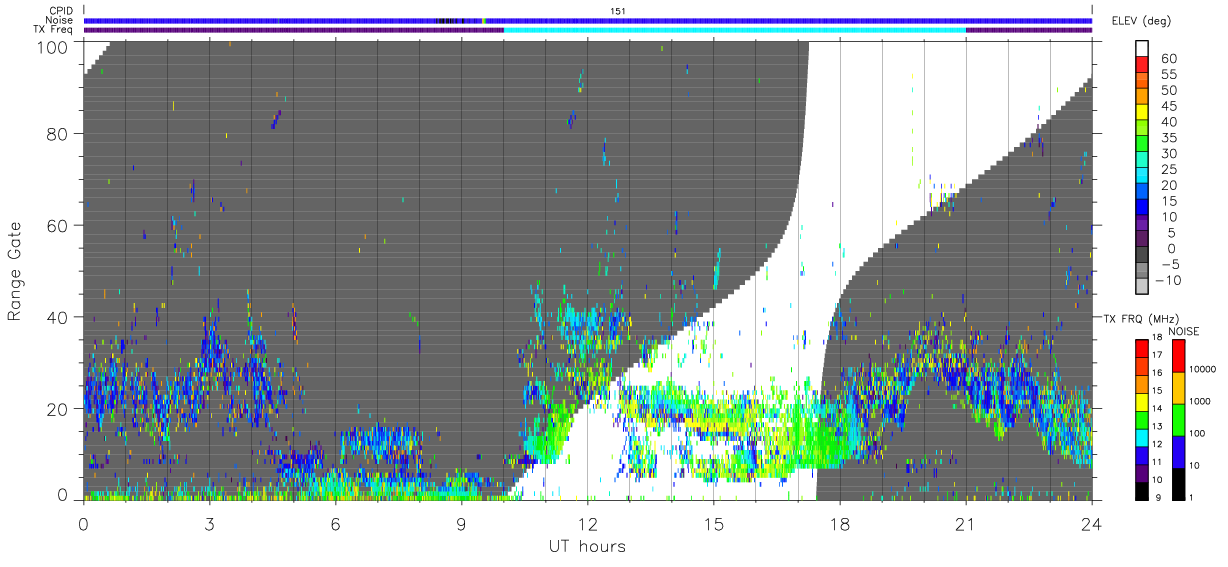Click the '45' value on ELEV colorbar
This screenshot has height=567, width=1228.
pos(1167,106)
